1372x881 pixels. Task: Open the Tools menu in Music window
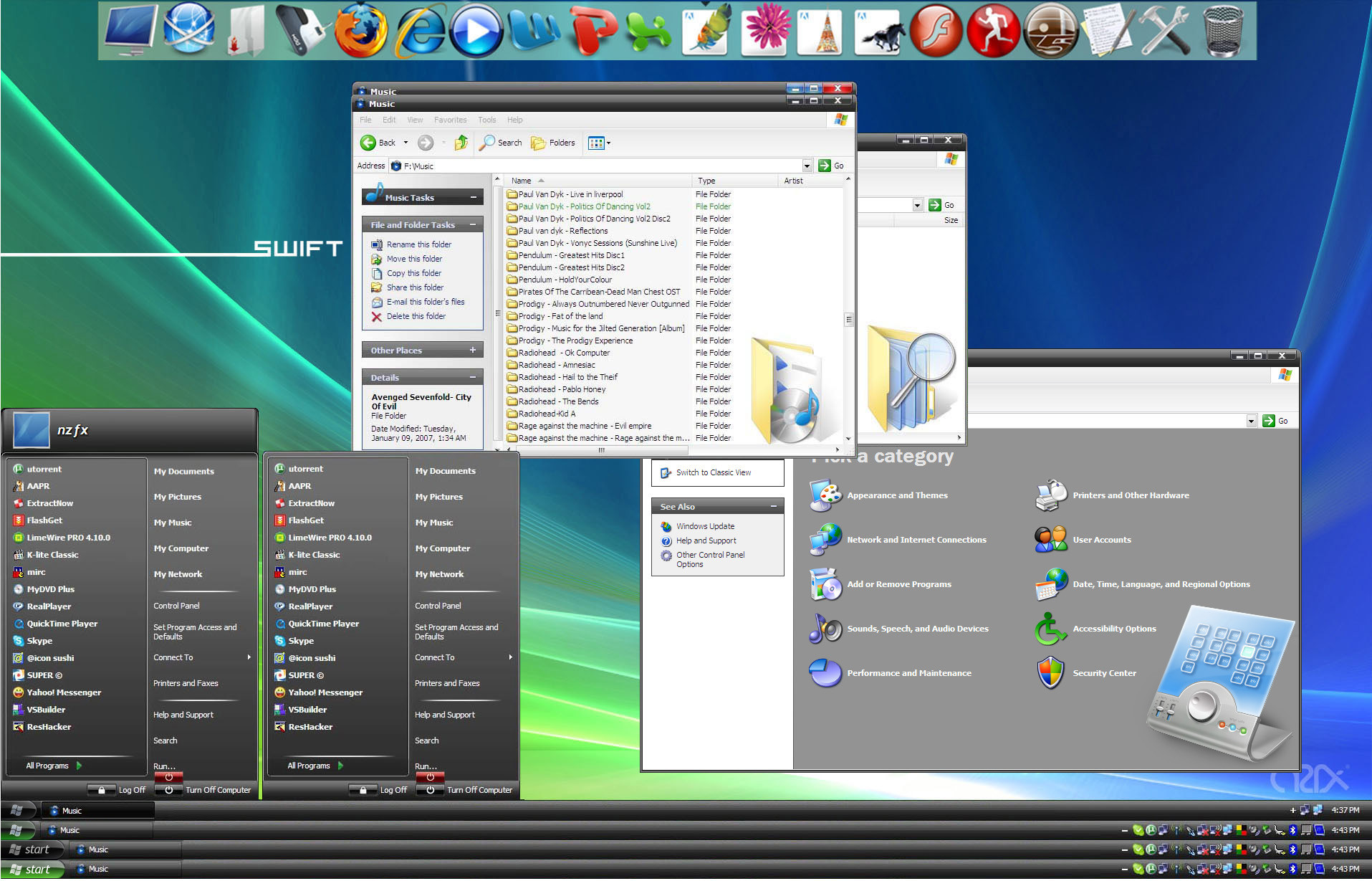[487, 120]
